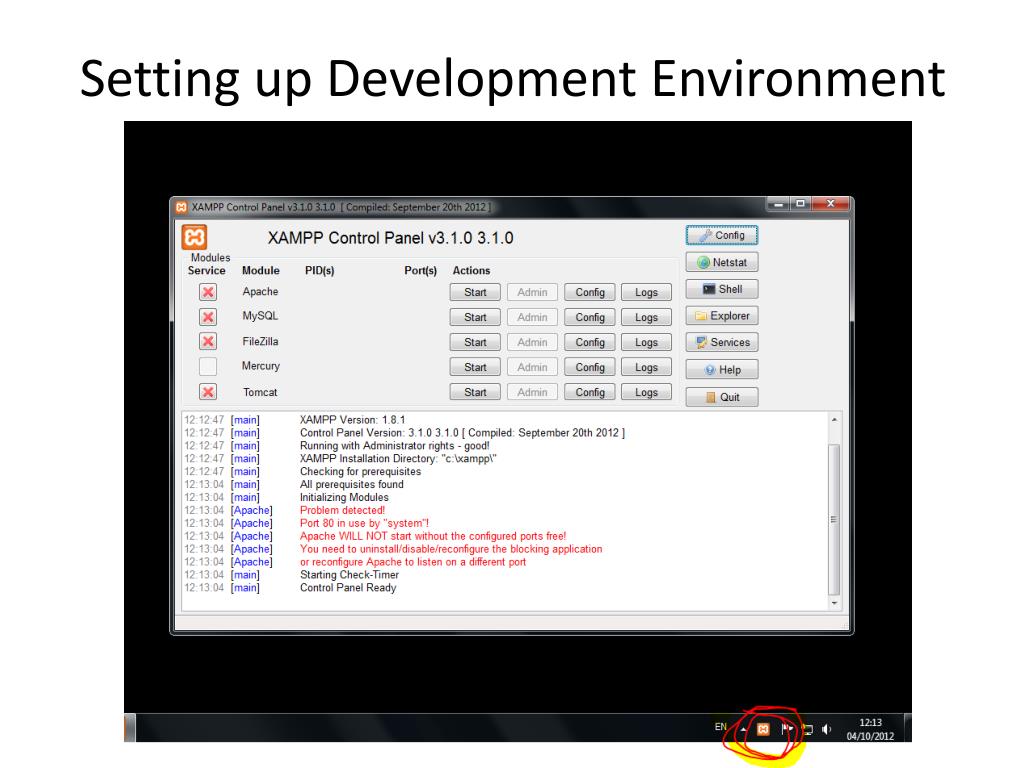Viewport: 1024px width, 768px height.
Task: View Logs for MySQL
Action: [x=646, y=317]
